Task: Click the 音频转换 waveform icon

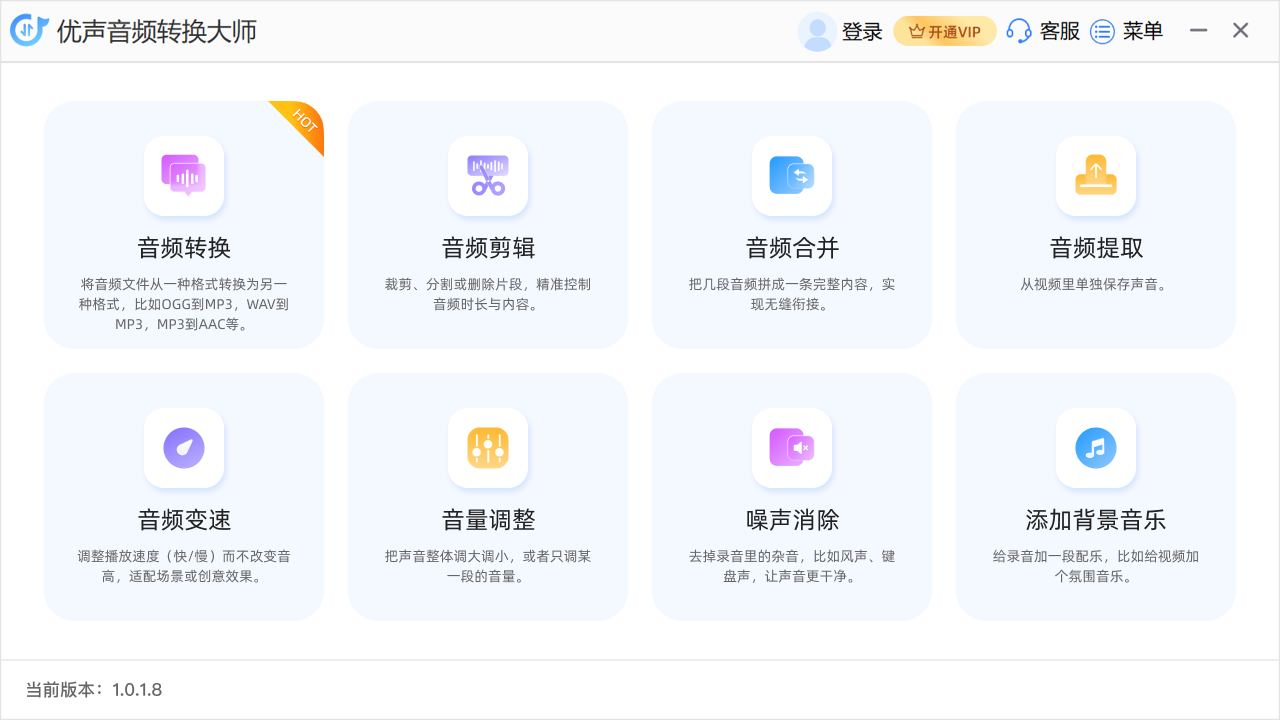Action: (184, 176)
